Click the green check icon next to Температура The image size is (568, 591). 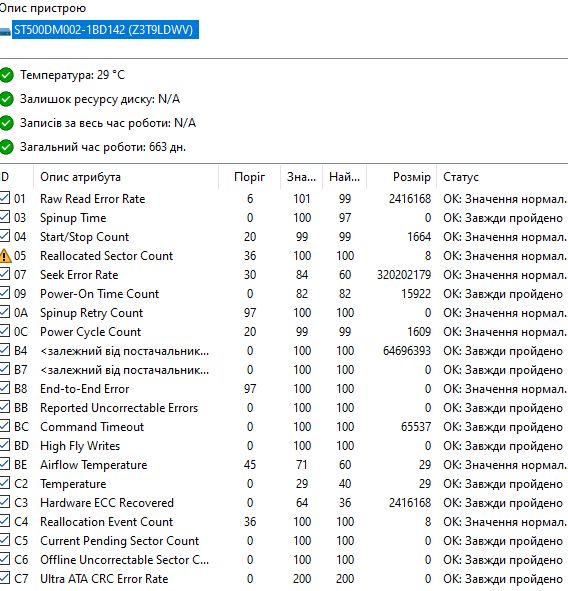point(6,75)
